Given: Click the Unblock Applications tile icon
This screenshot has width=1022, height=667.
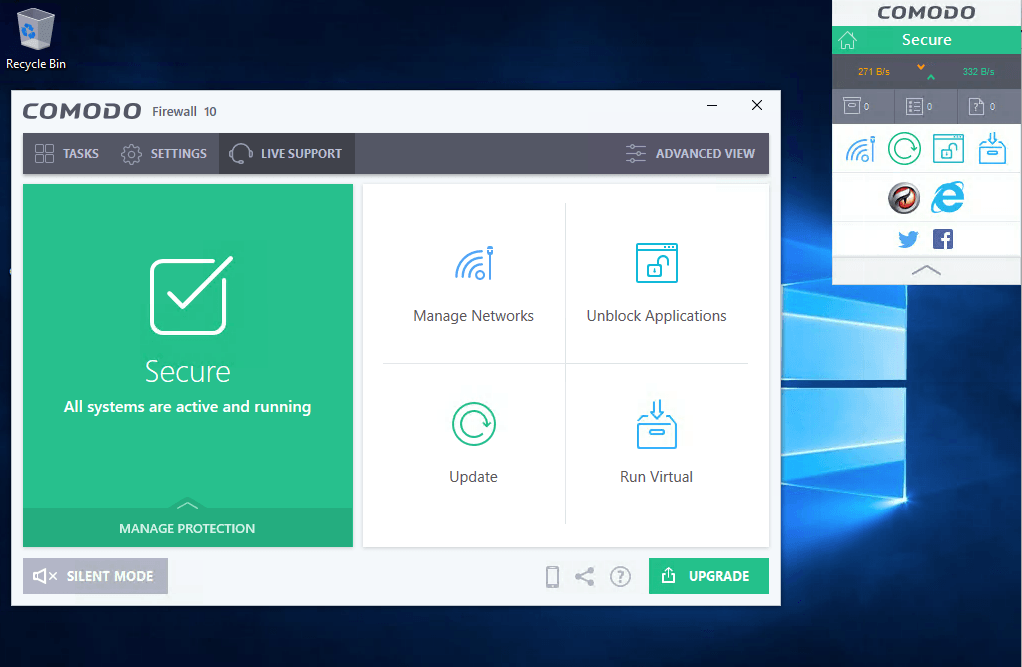Looking at the screenshot, I should (656, 263).
